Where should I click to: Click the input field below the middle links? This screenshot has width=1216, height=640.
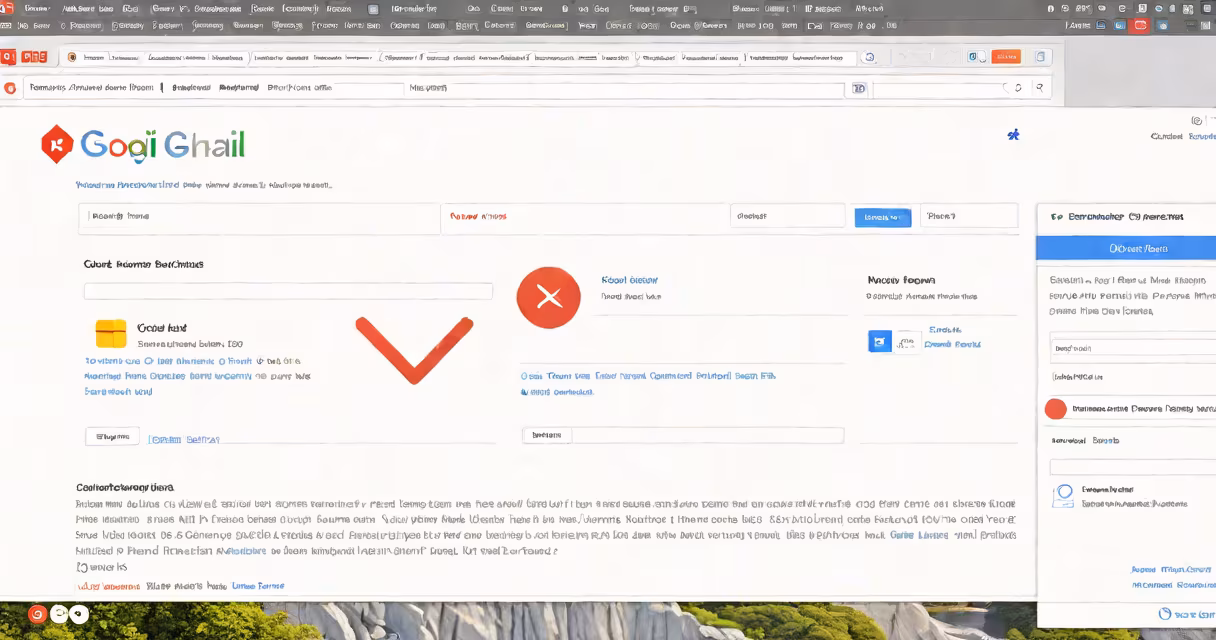point(683,435)
